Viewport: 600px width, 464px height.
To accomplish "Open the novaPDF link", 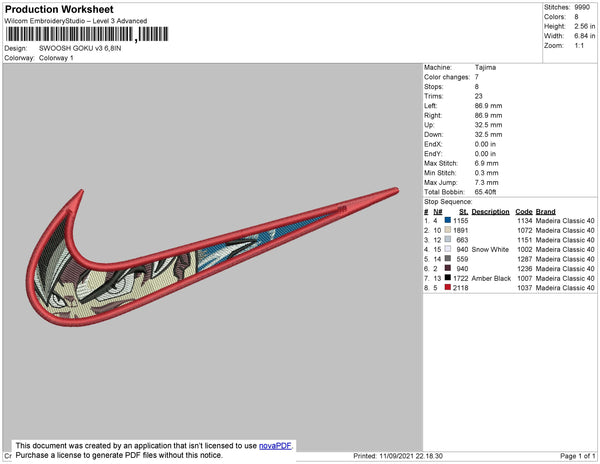I will pos(275,446).
